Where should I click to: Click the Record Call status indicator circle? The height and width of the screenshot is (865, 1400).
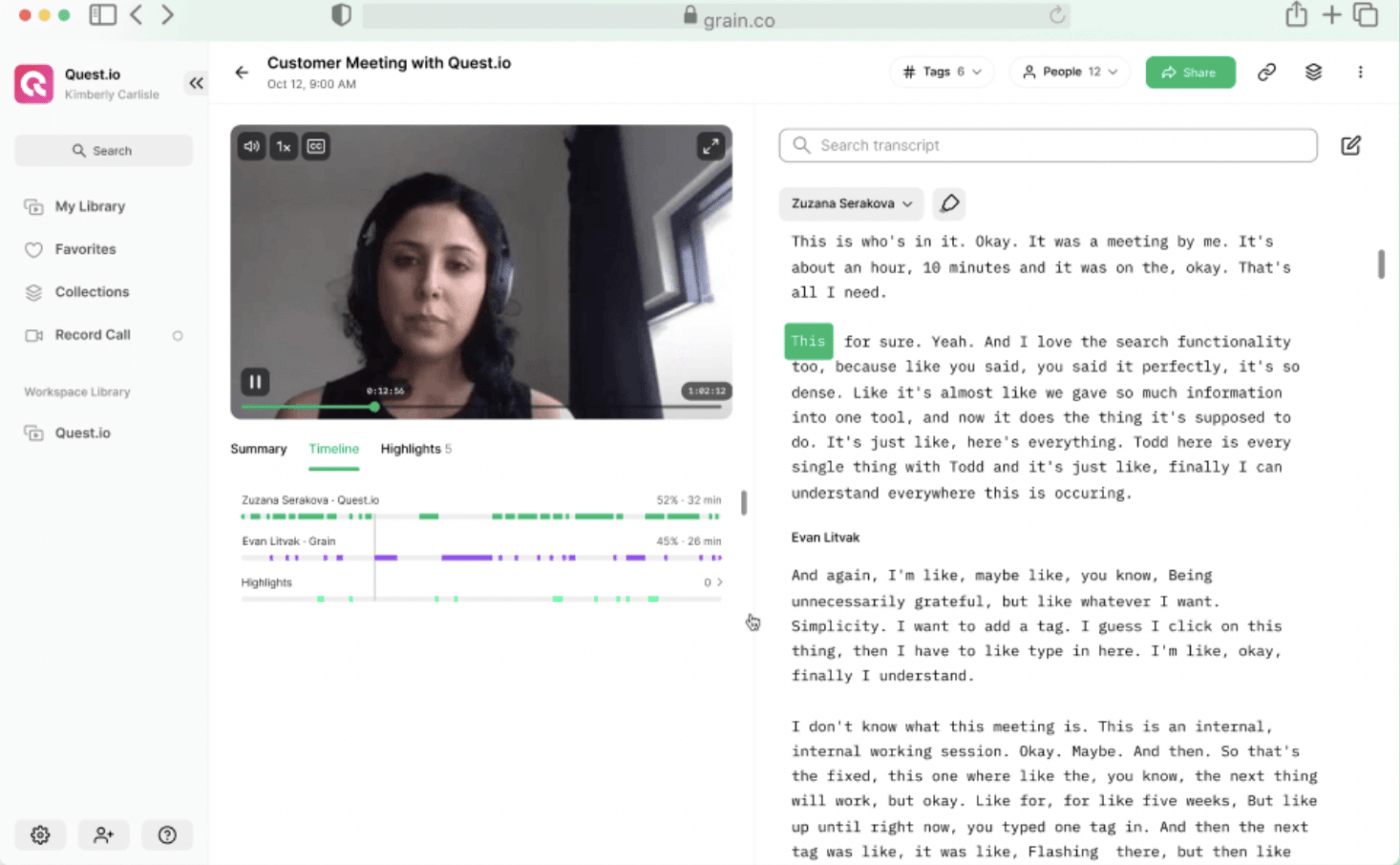pyautogui.click(x=178, y=336)
